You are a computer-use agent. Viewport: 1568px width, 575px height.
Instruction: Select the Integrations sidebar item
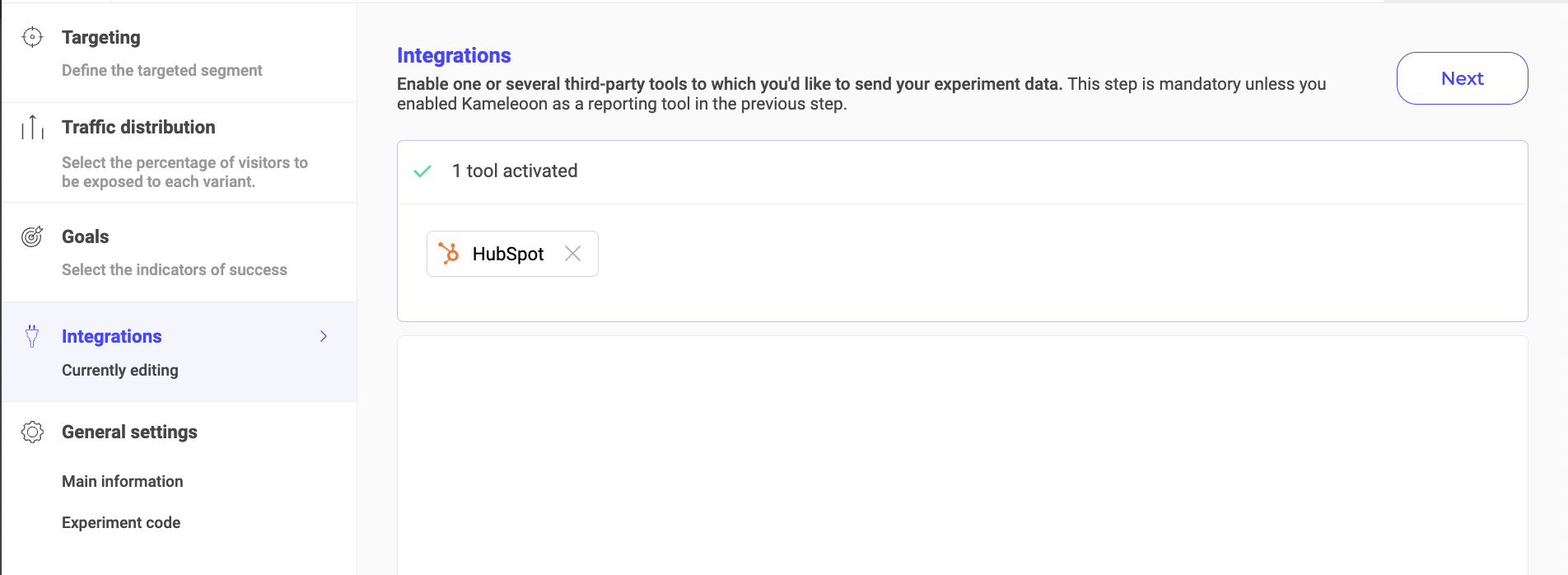click(x=112, y=337)
